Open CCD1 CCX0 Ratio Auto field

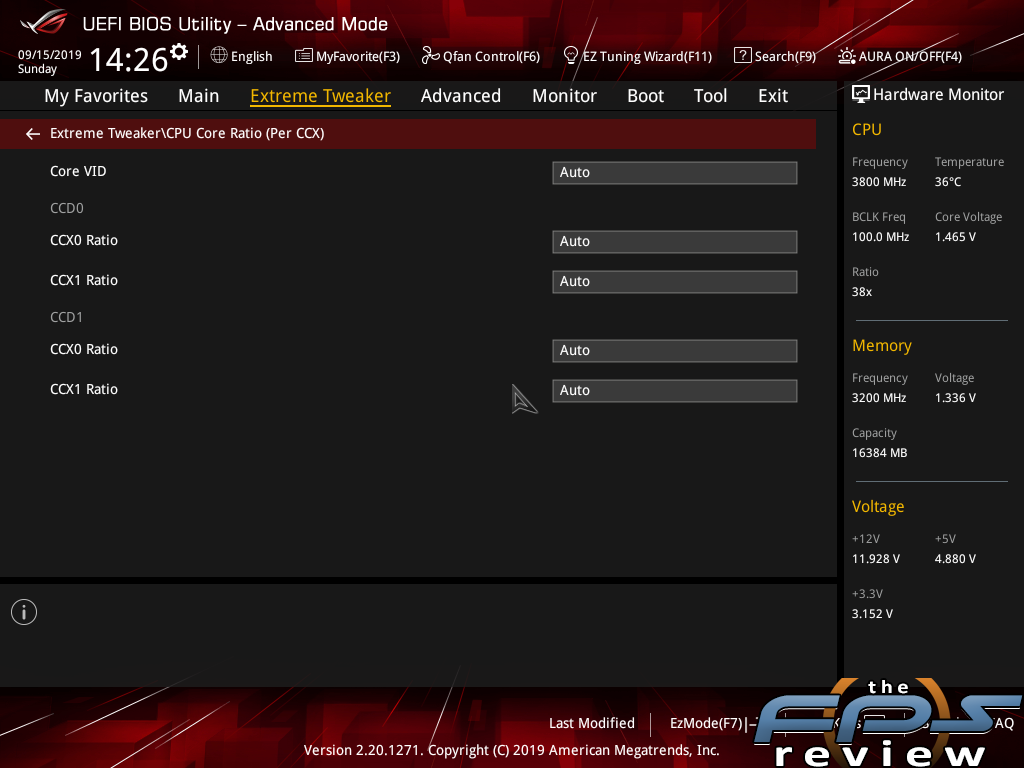tap(675, 351)
